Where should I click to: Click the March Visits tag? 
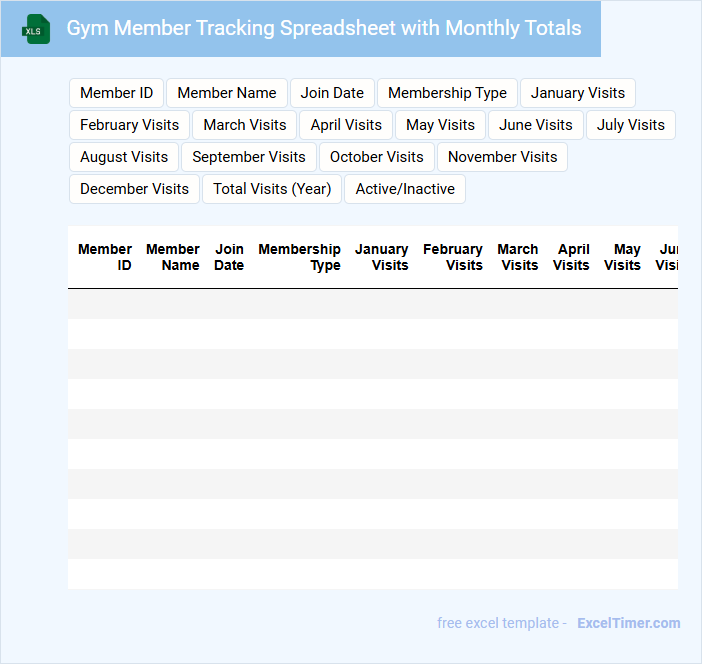pyautogui.click(x=245, y=125)
